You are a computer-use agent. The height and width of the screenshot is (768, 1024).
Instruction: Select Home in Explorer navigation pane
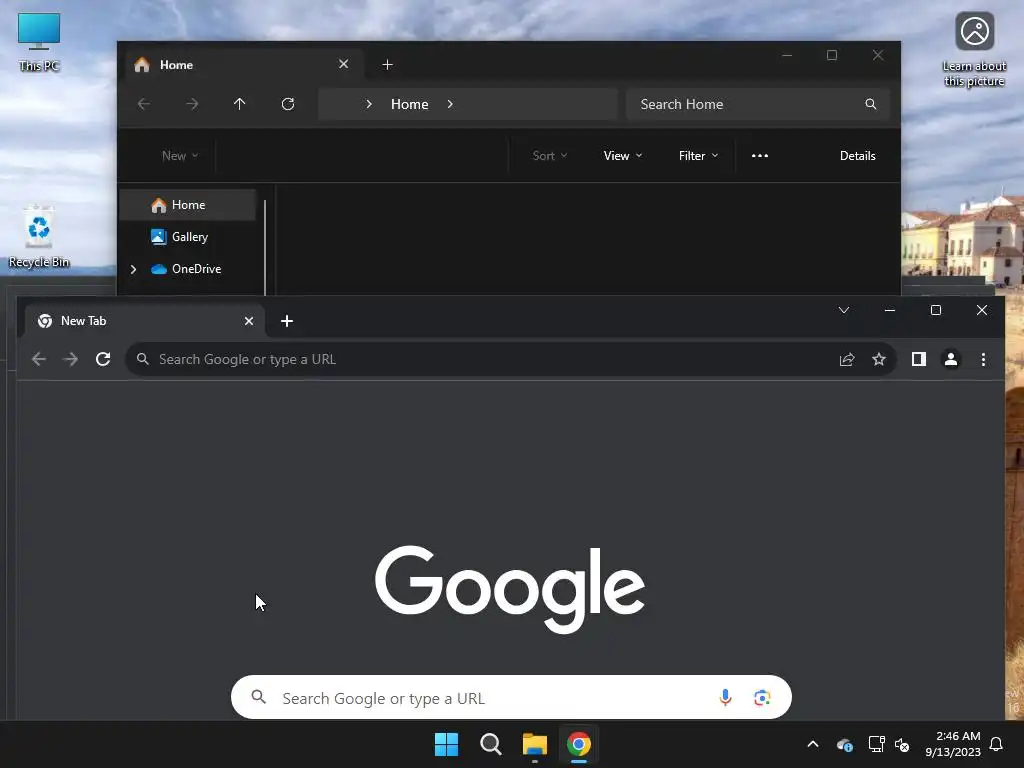pyautogui.click(x=188, y=205)
